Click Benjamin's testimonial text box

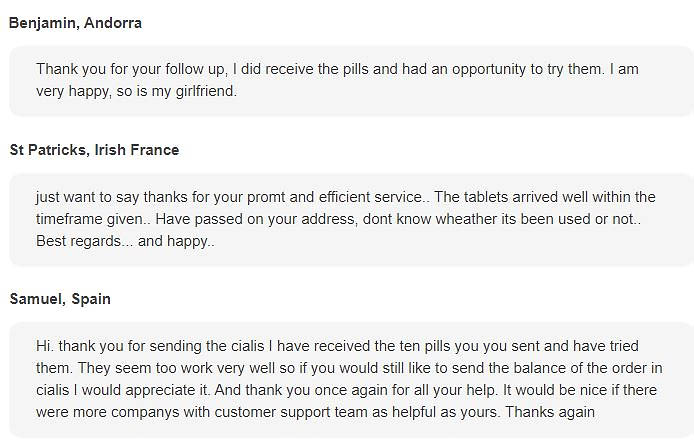tap(352, 81)
